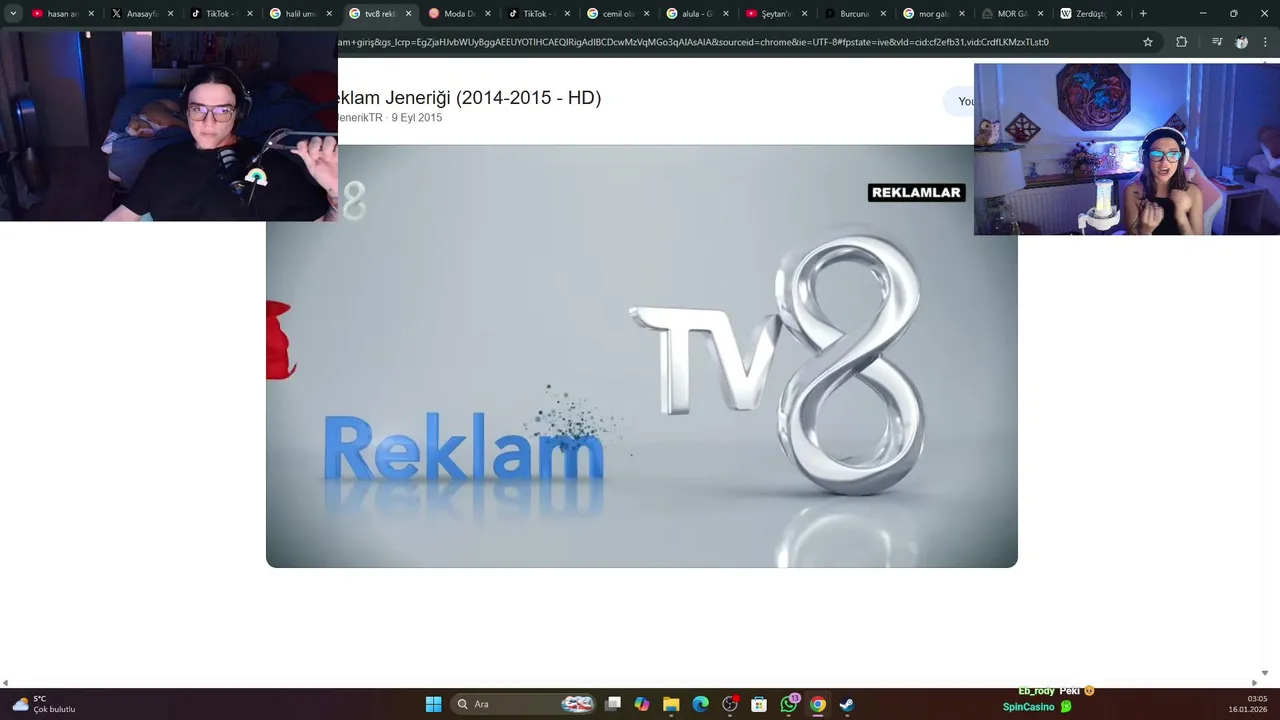Click the '9 Eyl 2015' upload date text
Screen dimensions: 1280x720
click(x=417, y=118)
